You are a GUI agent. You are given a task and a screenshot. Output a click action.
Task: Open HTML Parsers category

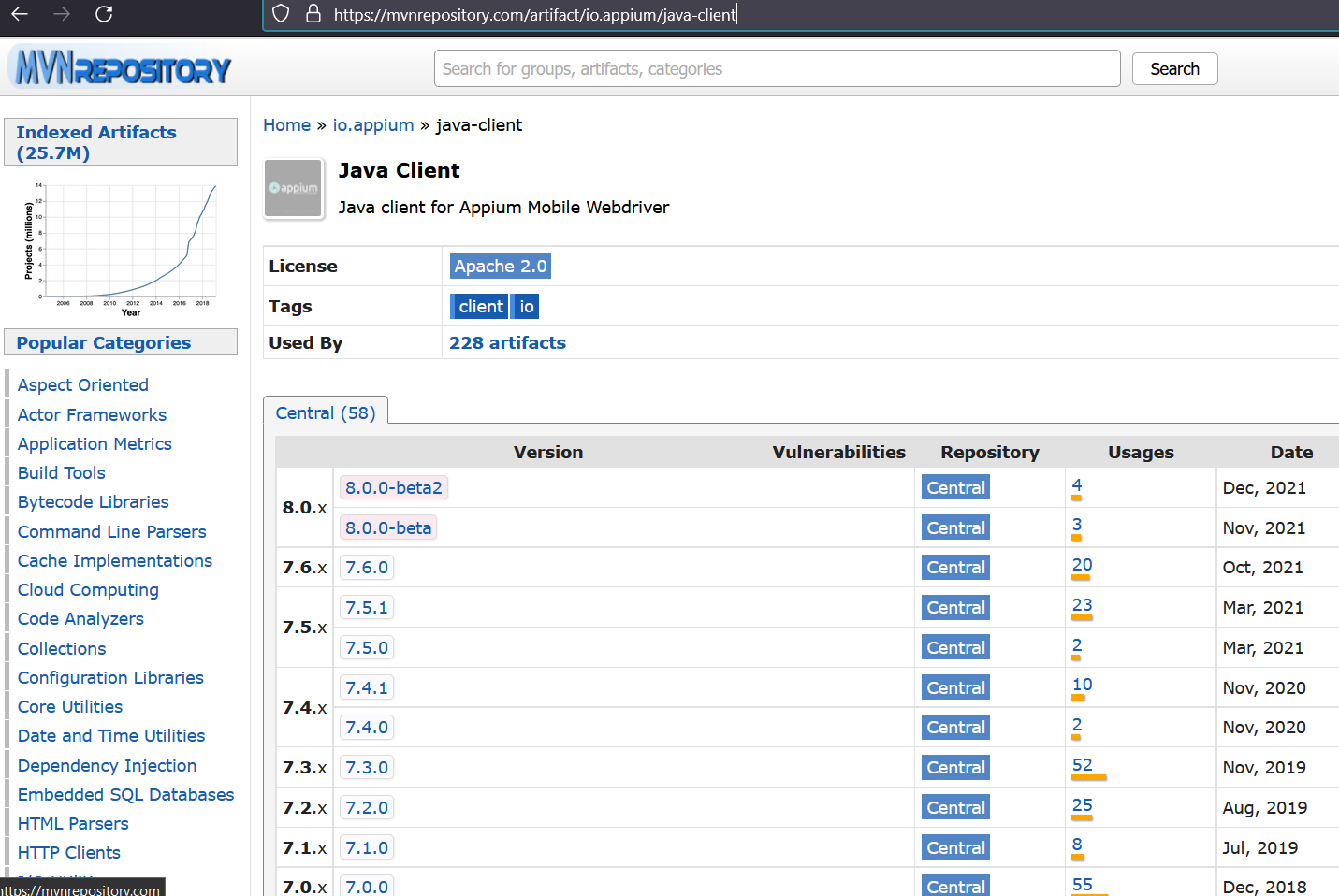click(73, 824)
